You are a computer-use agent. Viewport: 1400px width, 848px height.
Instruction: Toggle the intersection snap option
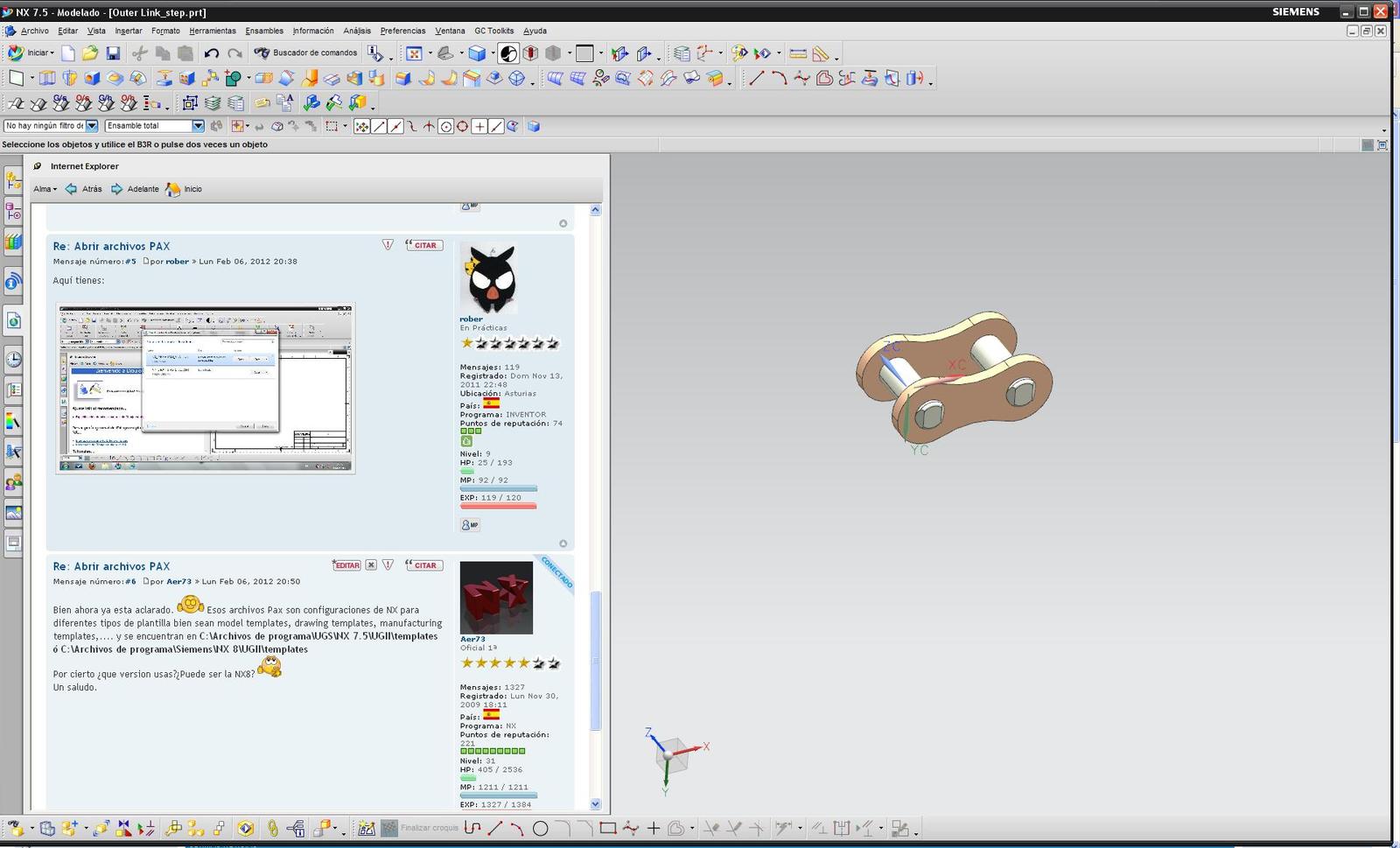click(x=429, y=126)
